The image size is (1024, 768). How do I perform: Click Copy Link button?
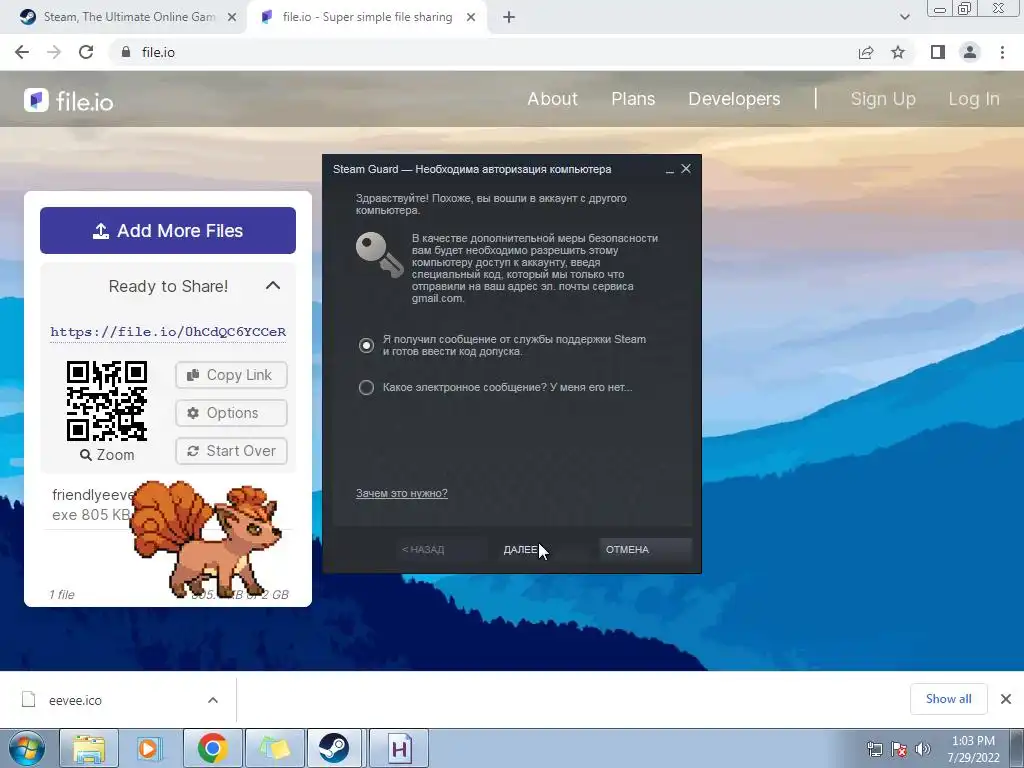coord(231,375)
